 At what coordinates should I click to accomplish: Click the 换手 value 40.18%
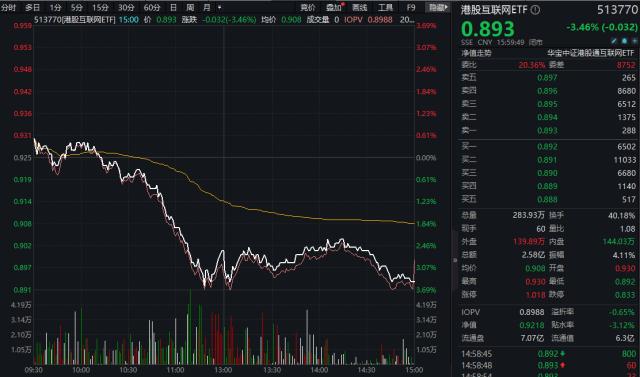click(x=621, y=215)
